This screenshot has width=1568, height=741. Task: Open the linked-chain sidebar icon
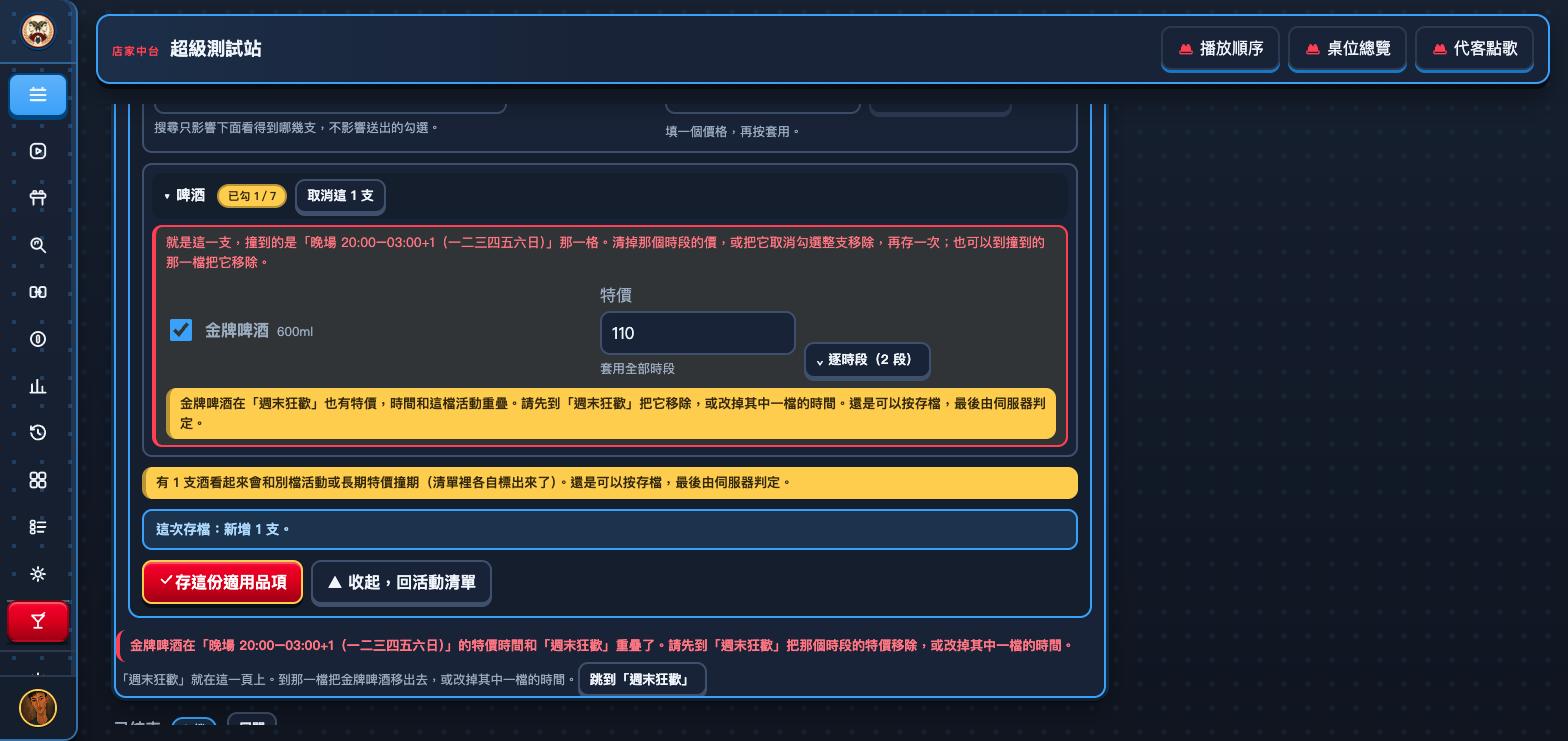coord(38,292)
